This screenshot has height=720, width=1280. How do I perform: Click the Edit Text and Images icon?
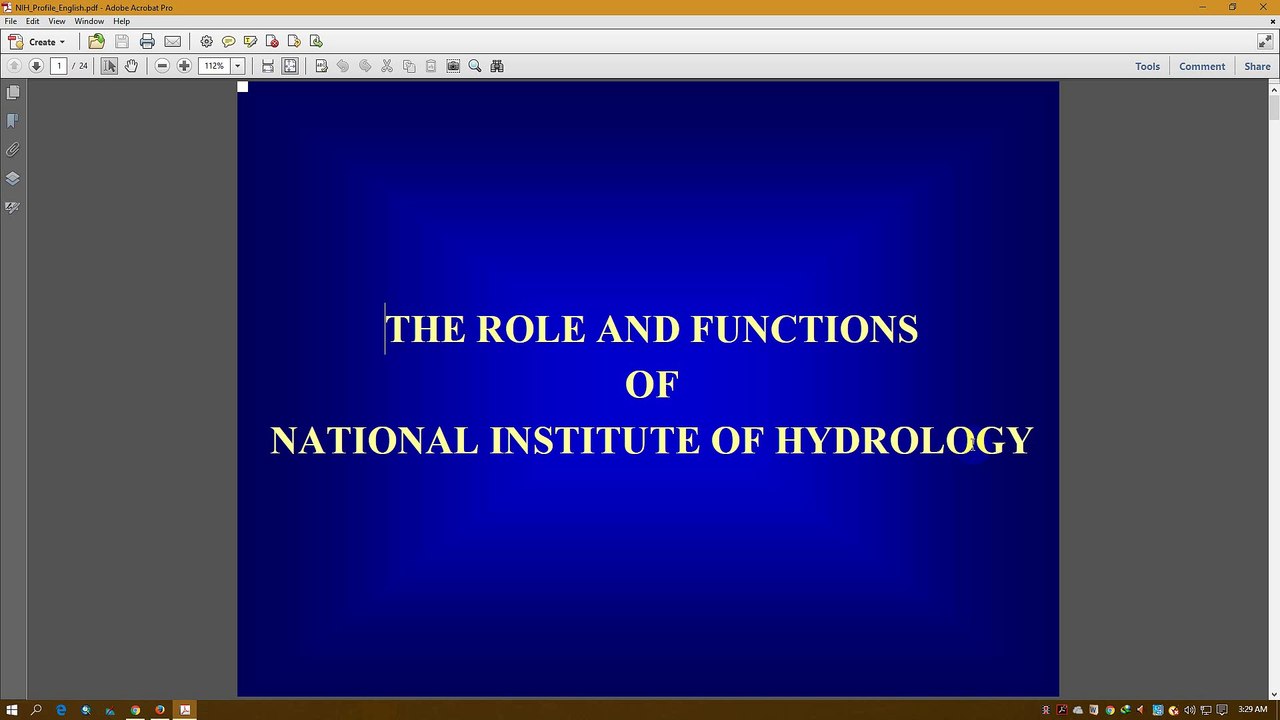(321, 66)
